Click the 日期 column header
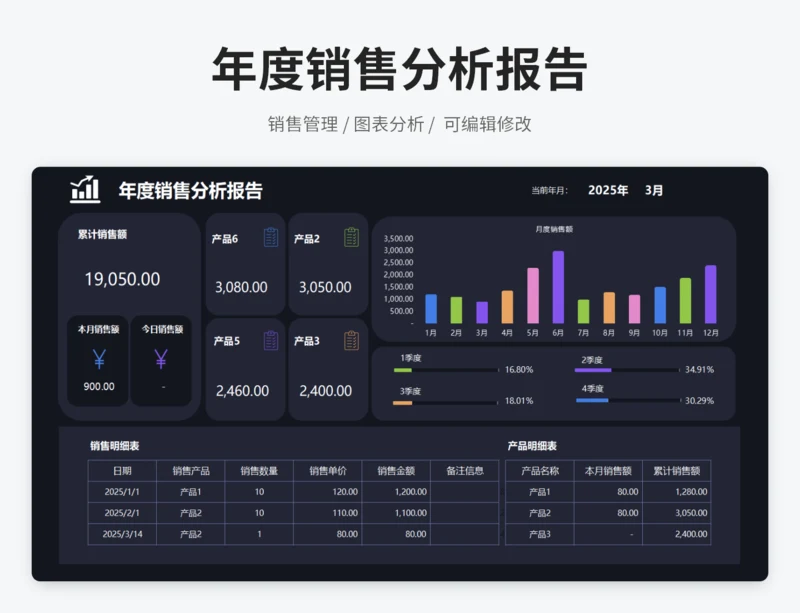800x613 pixels. coord(122,471)
